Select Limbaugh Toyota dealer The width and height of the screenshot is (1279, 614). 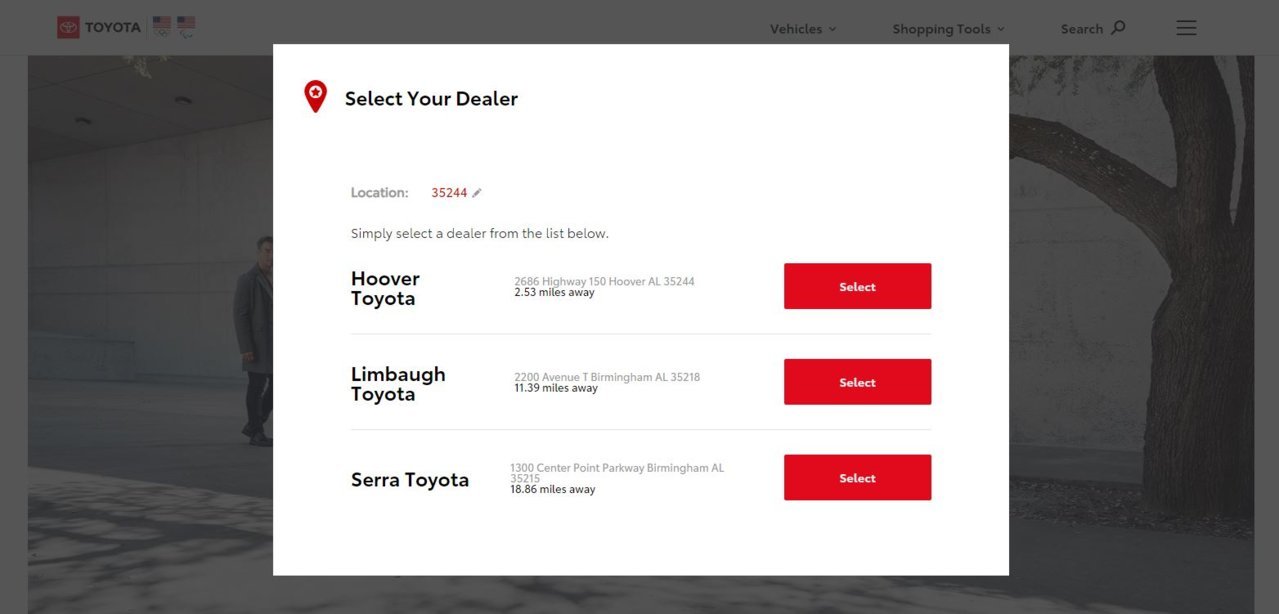[857, 382]
